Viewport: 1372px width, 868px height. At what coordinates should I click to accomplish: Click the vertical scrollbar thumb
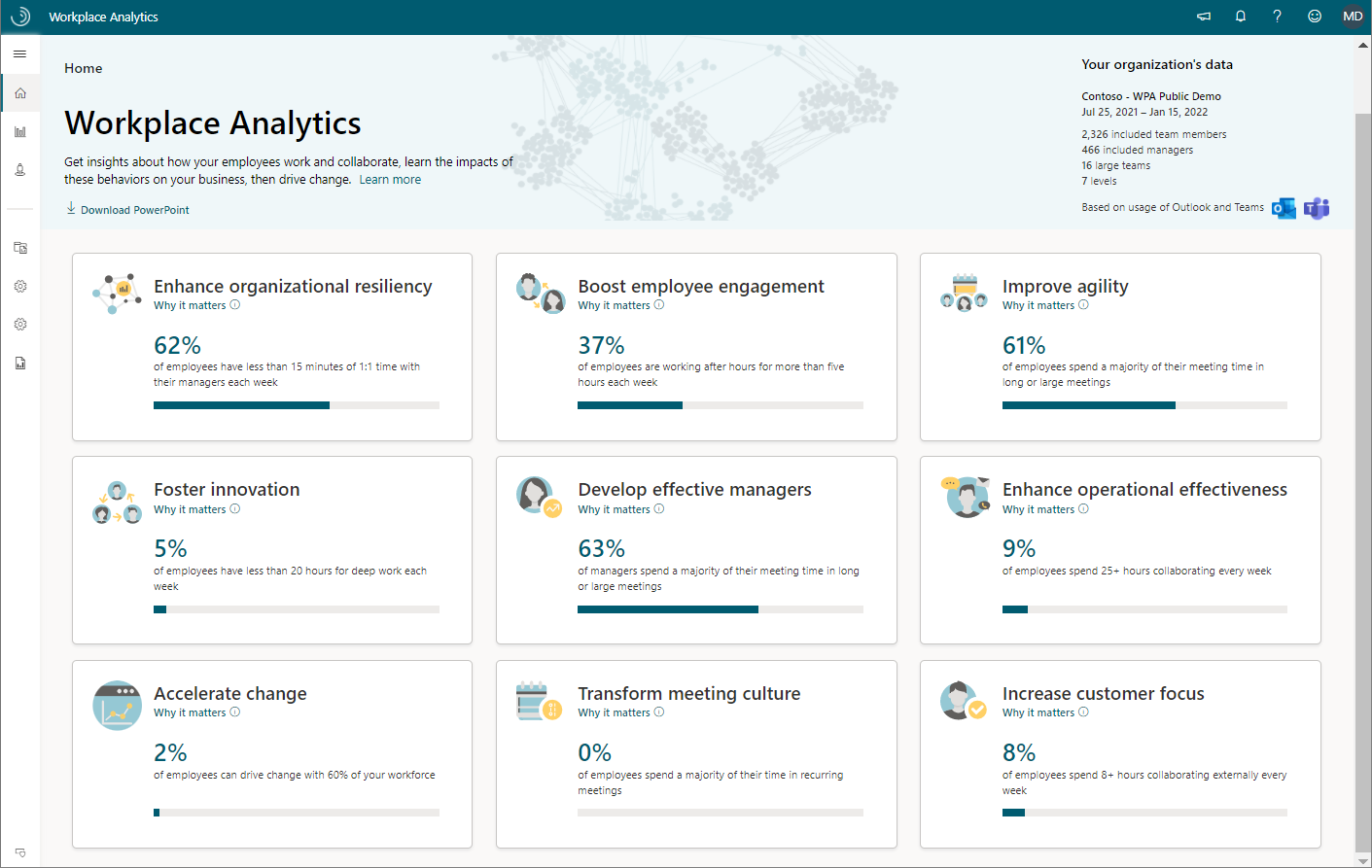point(1363,481)
